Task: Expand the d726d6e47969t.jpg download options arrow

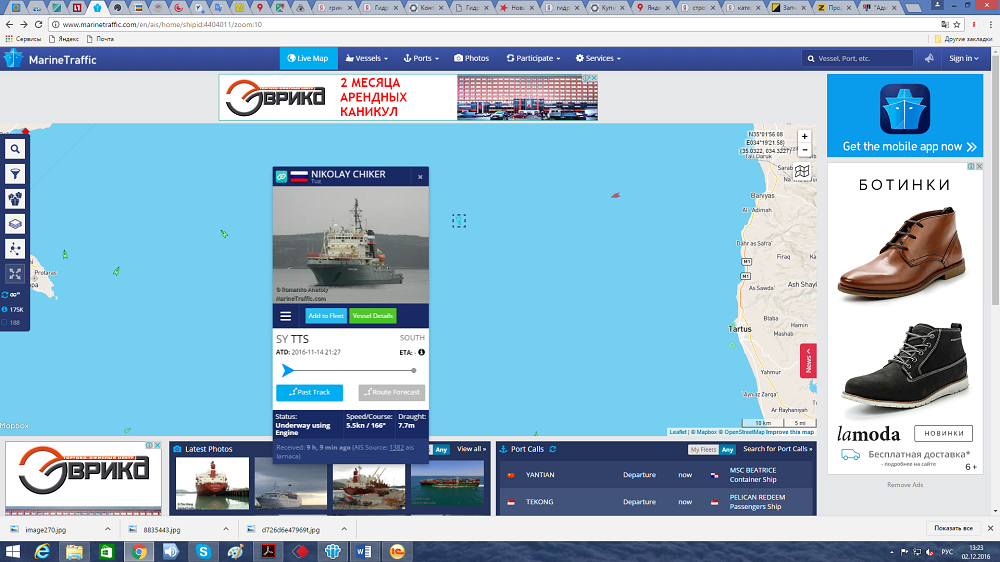Action: [x=344, y=529]
